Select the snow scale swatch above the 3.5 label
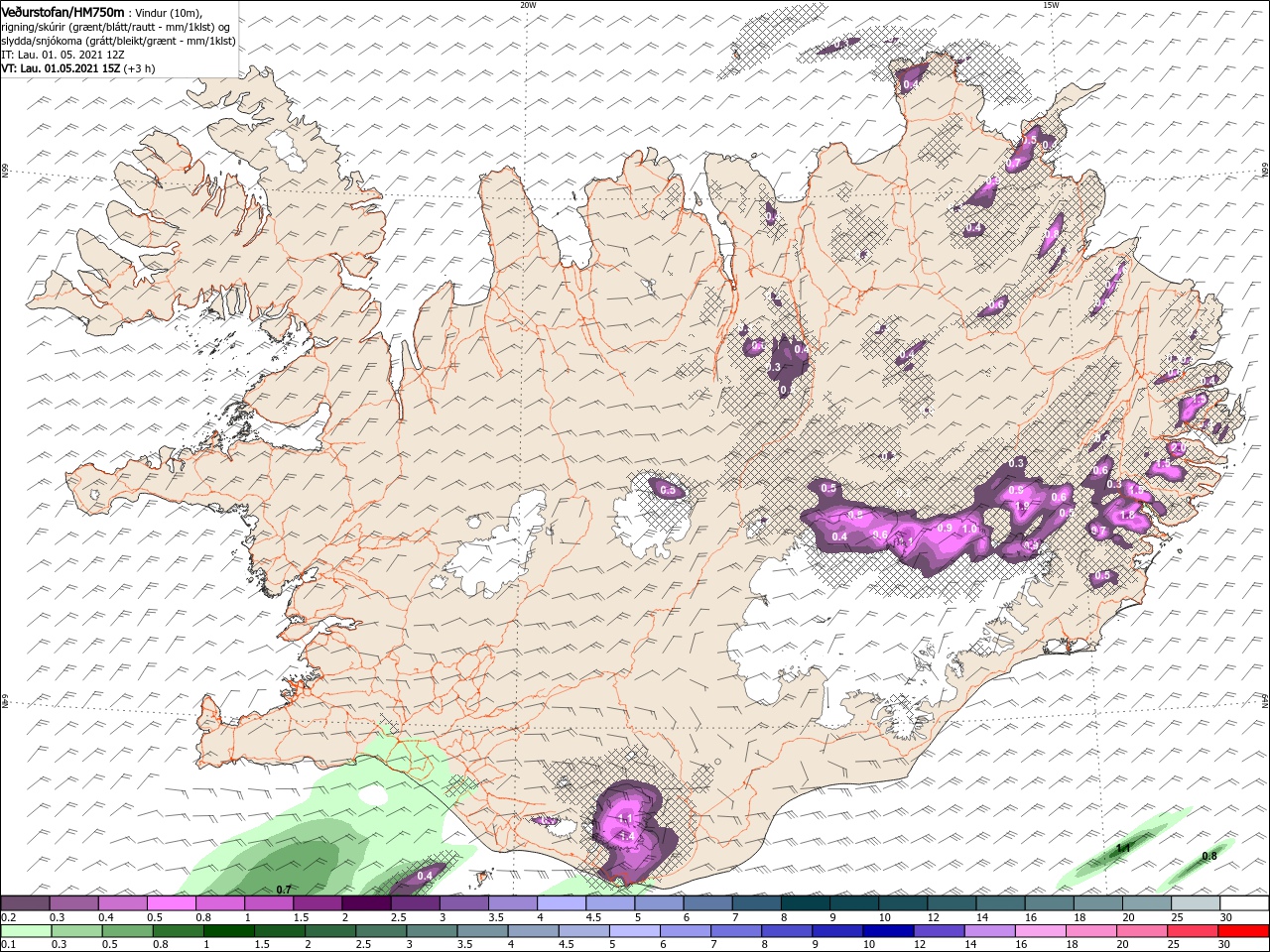1270x952 pixels. point(513,903)
